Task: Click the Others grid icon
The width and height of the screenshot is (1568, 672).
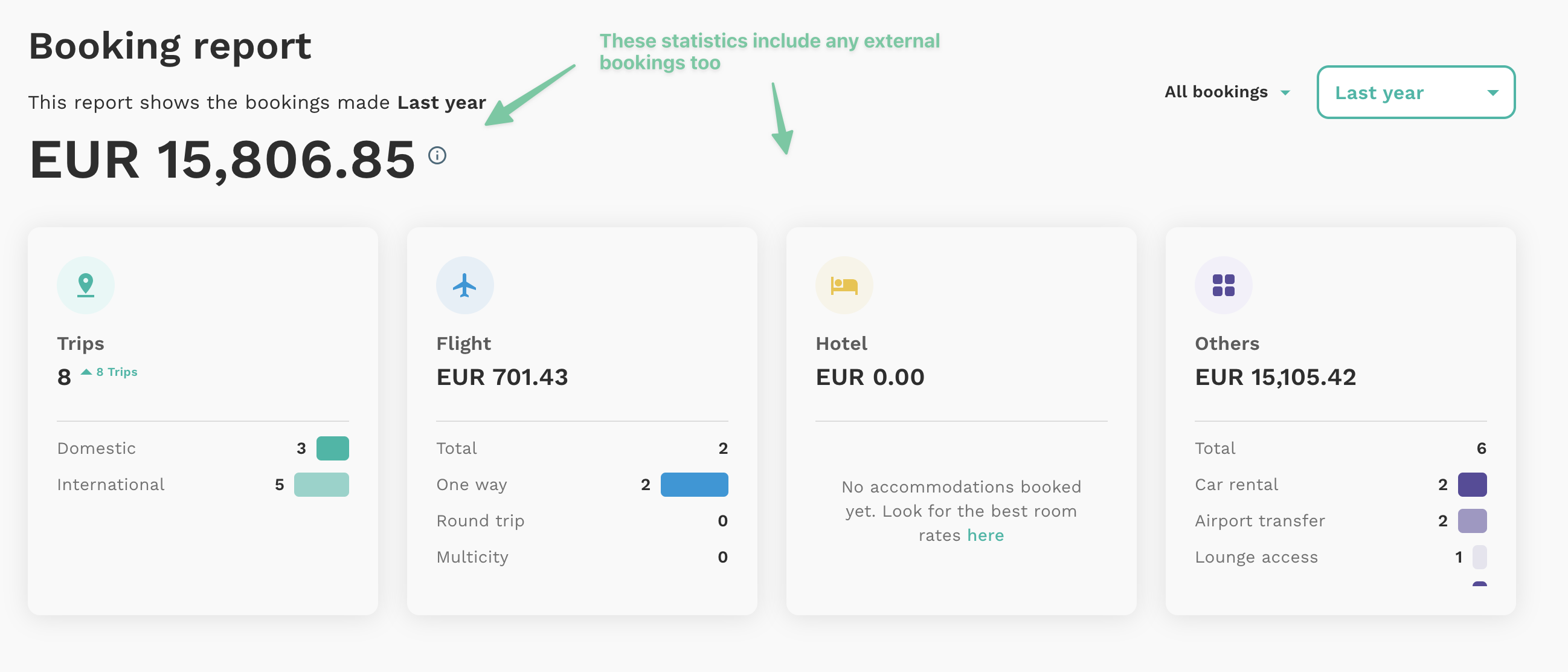Action: [1224, 285]
